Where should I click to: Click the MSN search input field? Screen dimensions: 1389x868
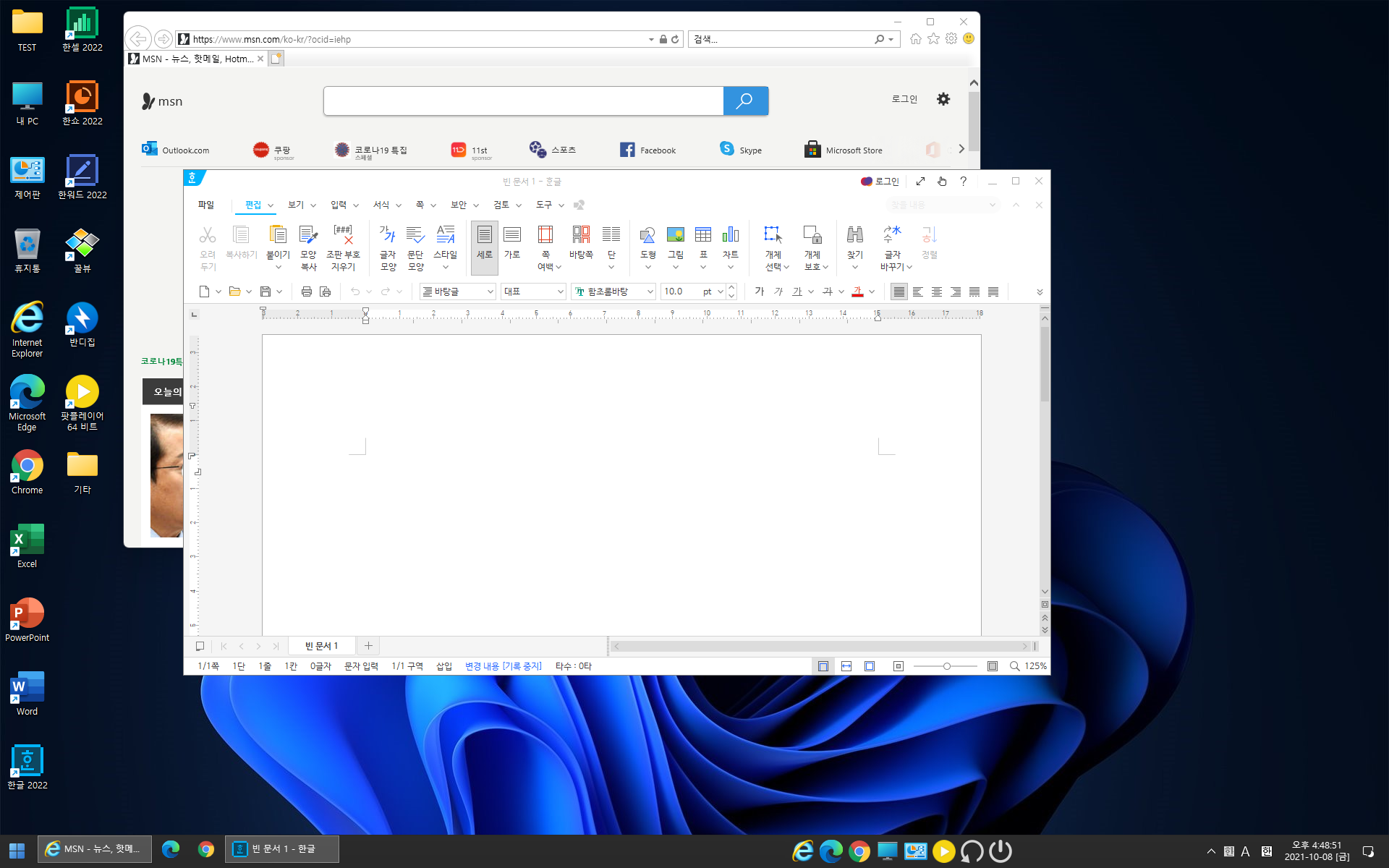coord(524,101)
